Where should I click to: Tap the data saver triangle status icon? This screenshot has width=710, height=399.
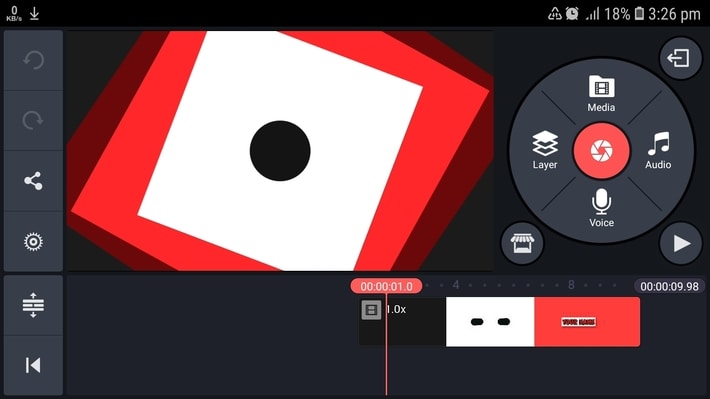[555, 14]
